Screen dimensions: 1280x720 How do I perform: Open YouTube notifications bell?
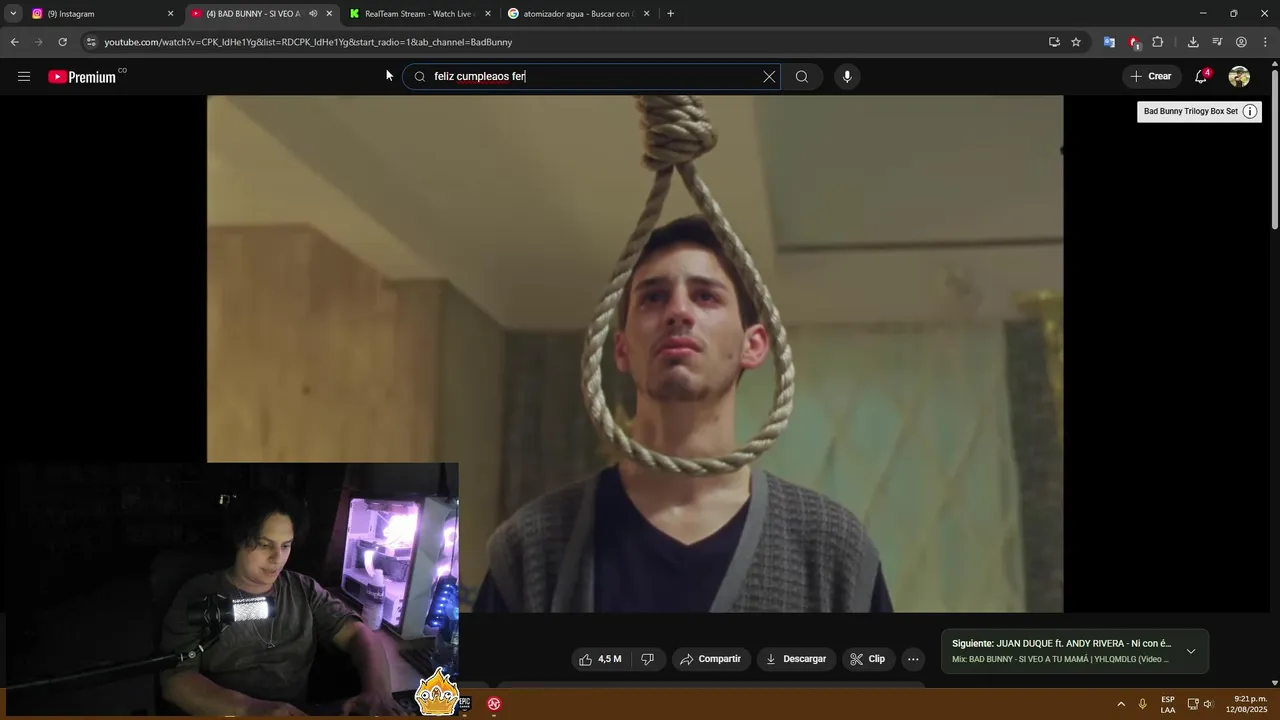tap(1202, 77)
